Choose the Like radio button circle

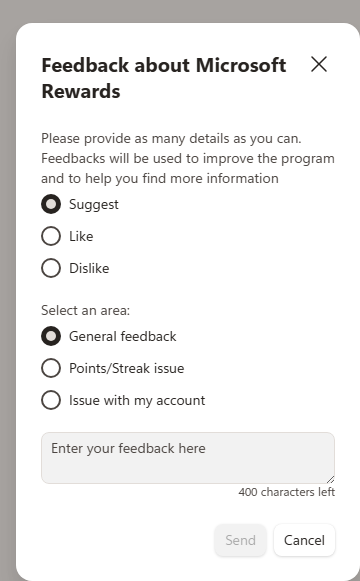[51, 236]
